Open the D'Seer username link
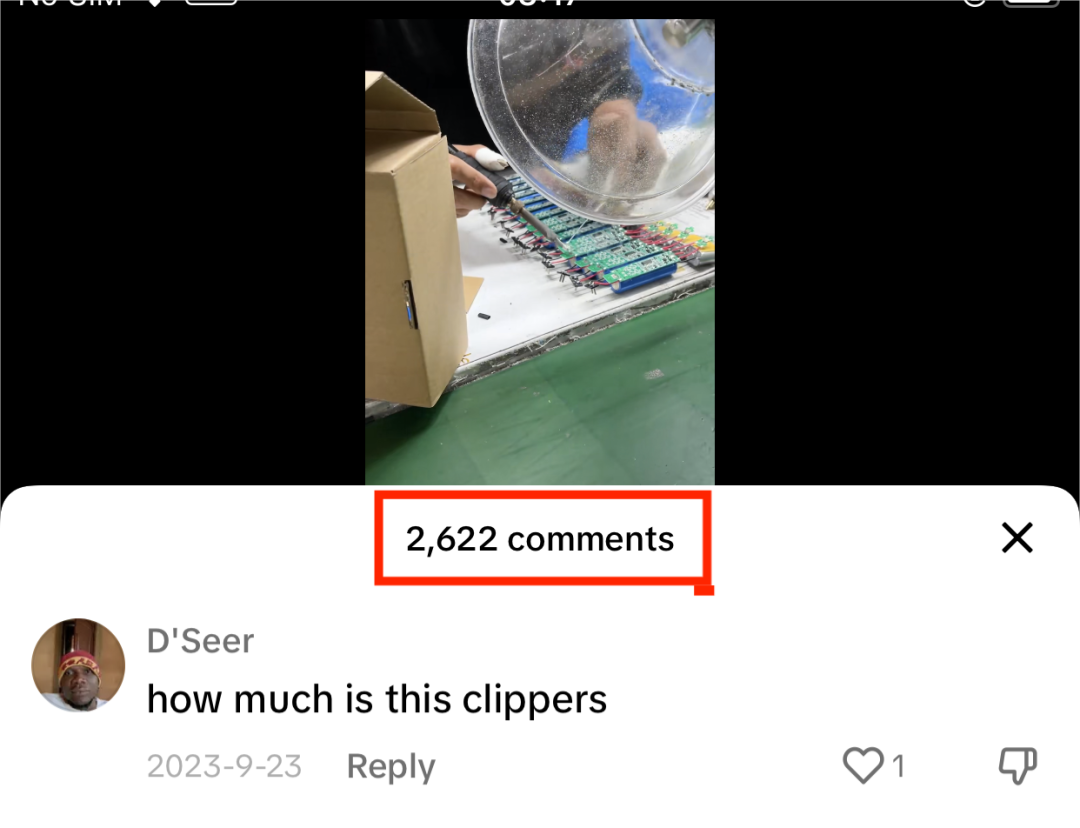 click(200, 641)
